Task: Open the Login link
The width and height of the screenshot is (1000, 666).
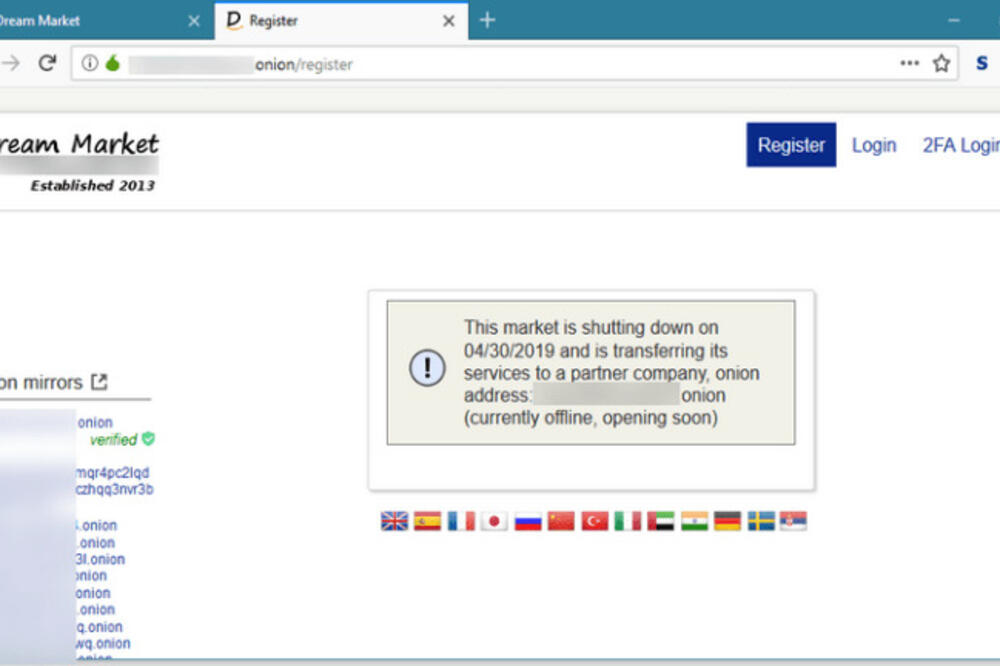Action: pos(873,145)
